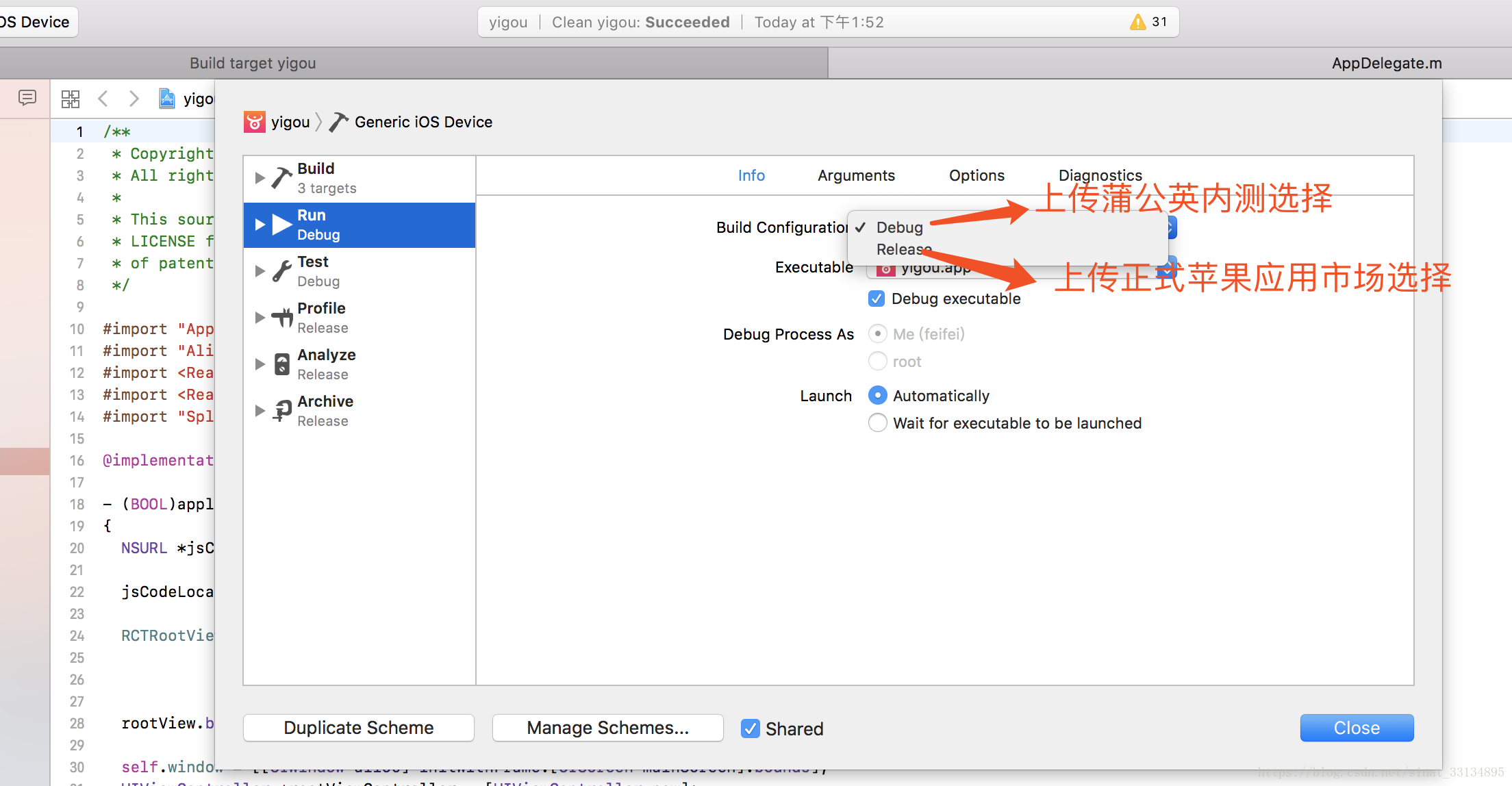Click the Profile instrument icon
The image size is (1512, 786).
[x=281, y=318]
